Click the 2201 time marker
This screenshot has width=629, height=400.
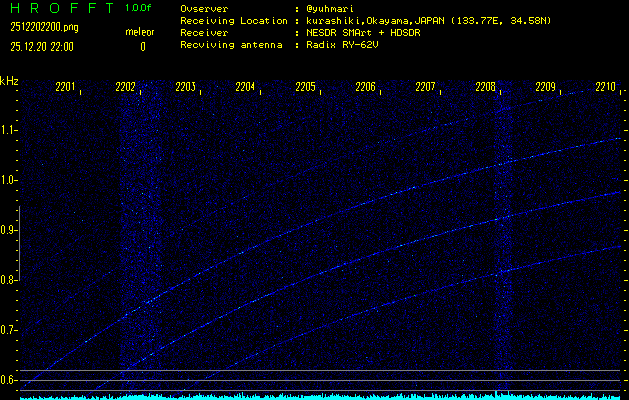point(66,88)
